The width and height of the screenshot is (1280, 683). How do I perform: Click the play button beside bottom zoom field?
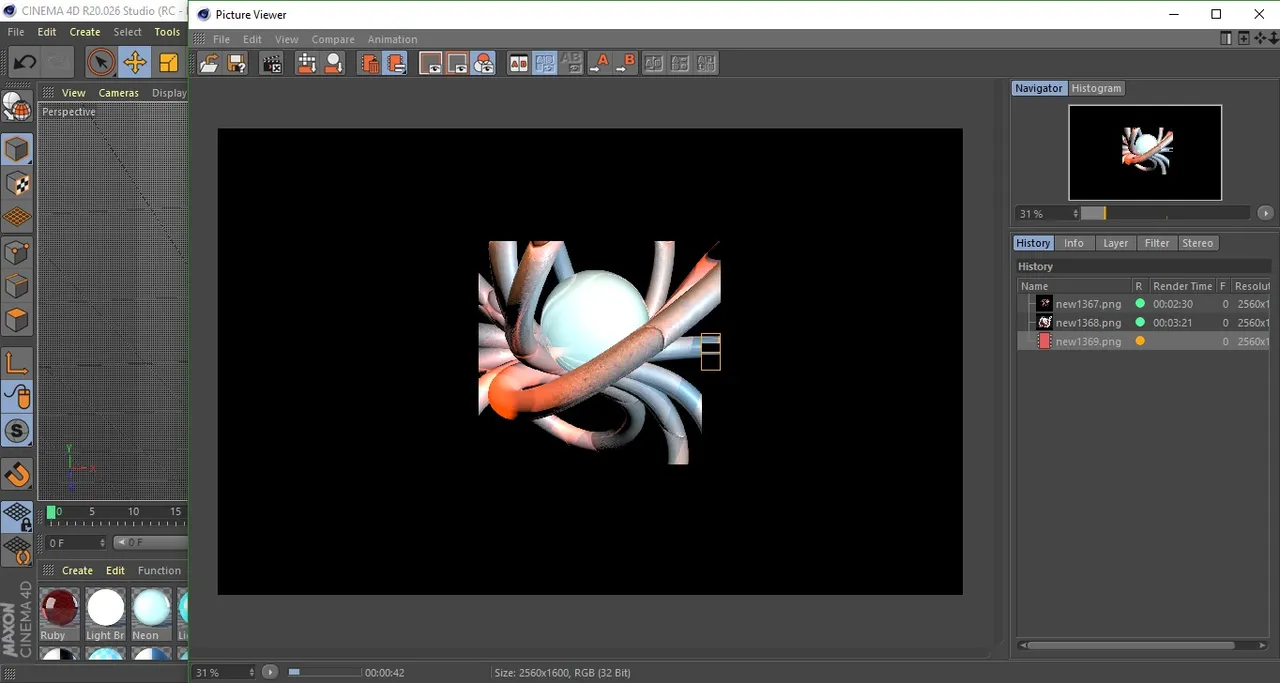pos(270,672)
